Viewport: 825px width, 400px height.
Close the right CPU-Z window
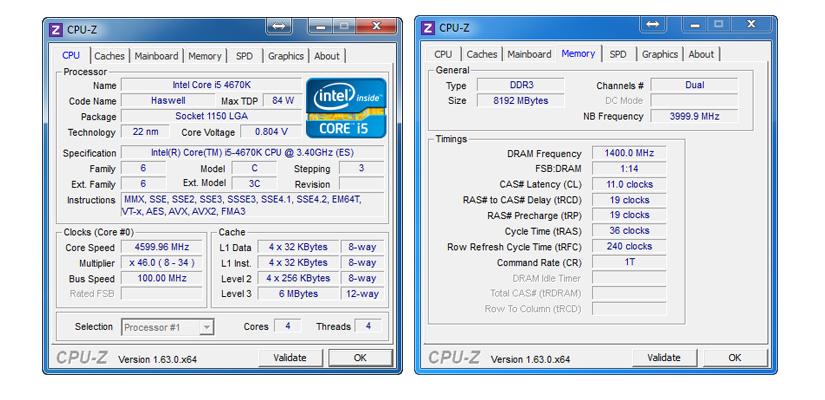(x=751, y=24)
